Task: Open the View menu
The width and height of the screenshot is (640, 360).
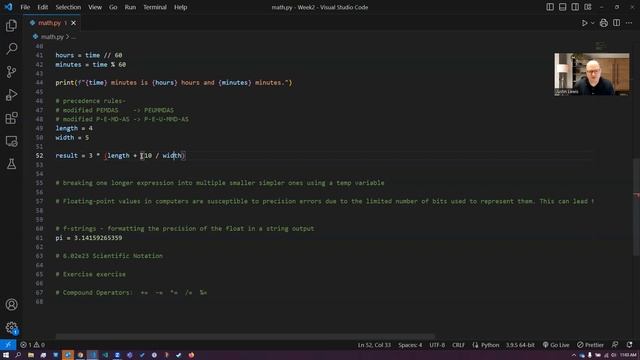Action: click(x=95, y=7)
